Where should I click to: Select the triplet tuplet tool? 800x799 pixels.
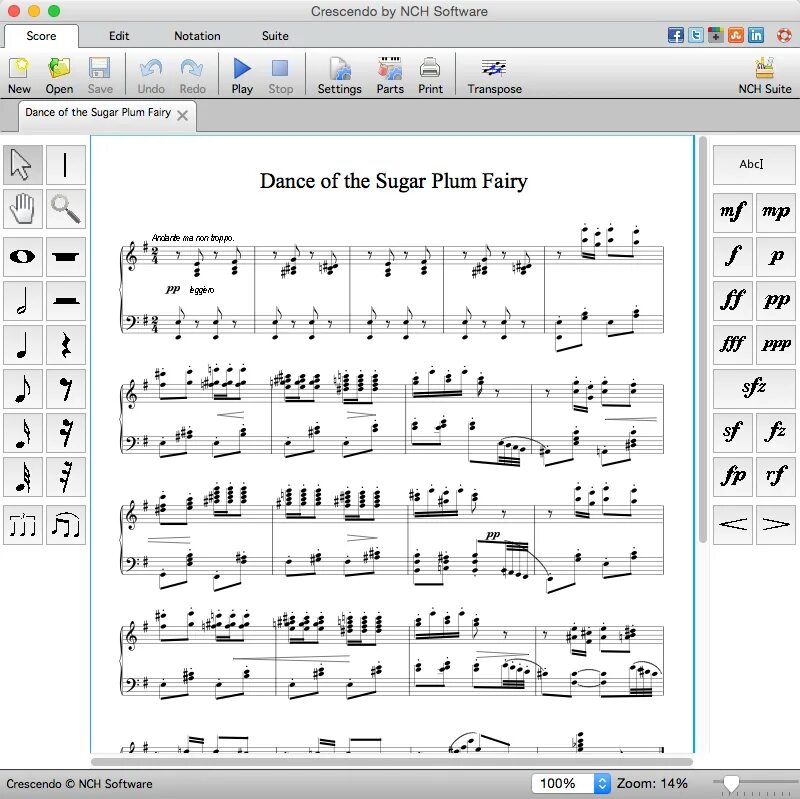coord(23,525)
